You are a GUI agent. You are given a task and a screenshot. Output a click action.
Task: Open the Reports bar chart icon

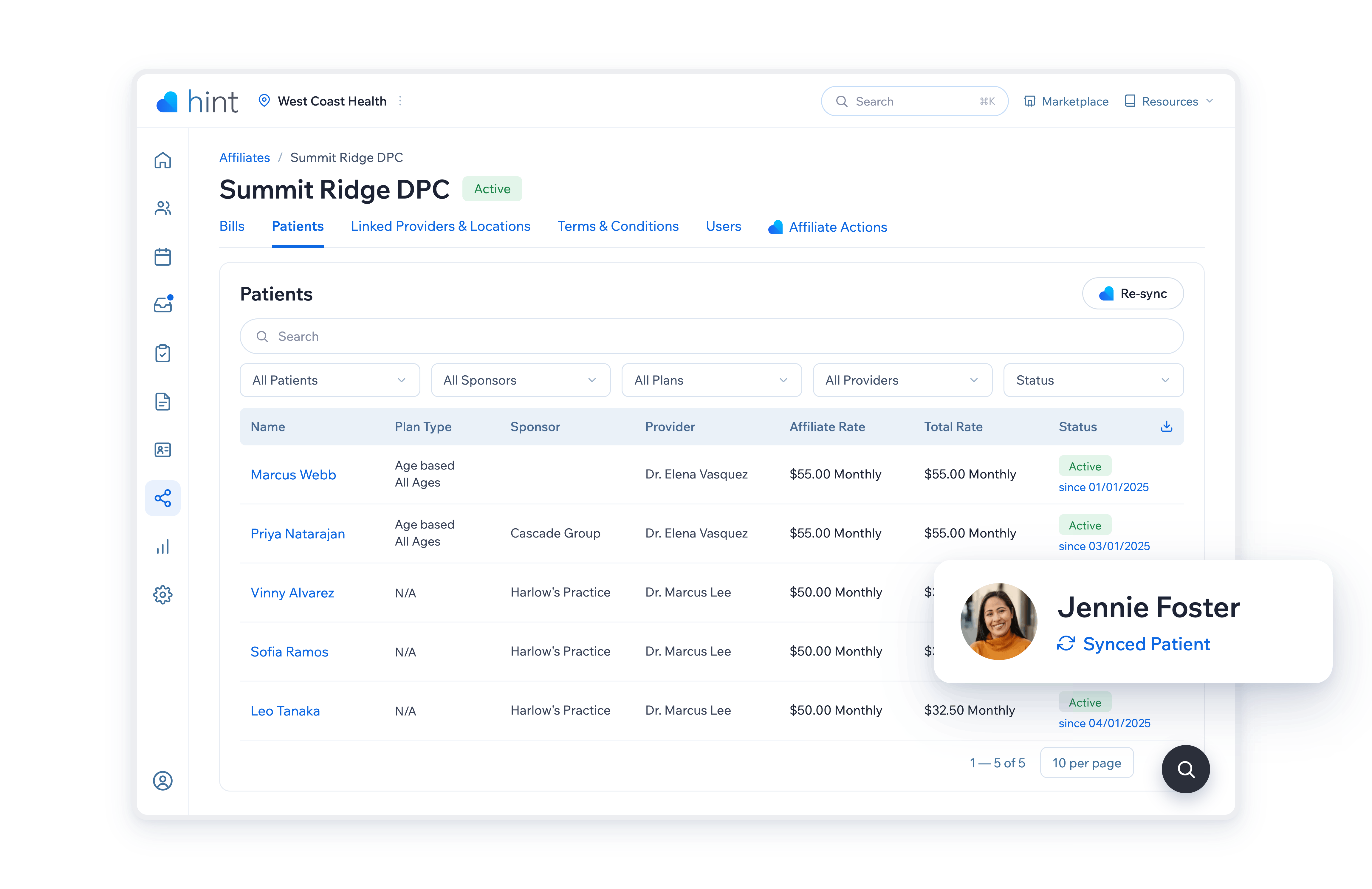tap(162, 546)
